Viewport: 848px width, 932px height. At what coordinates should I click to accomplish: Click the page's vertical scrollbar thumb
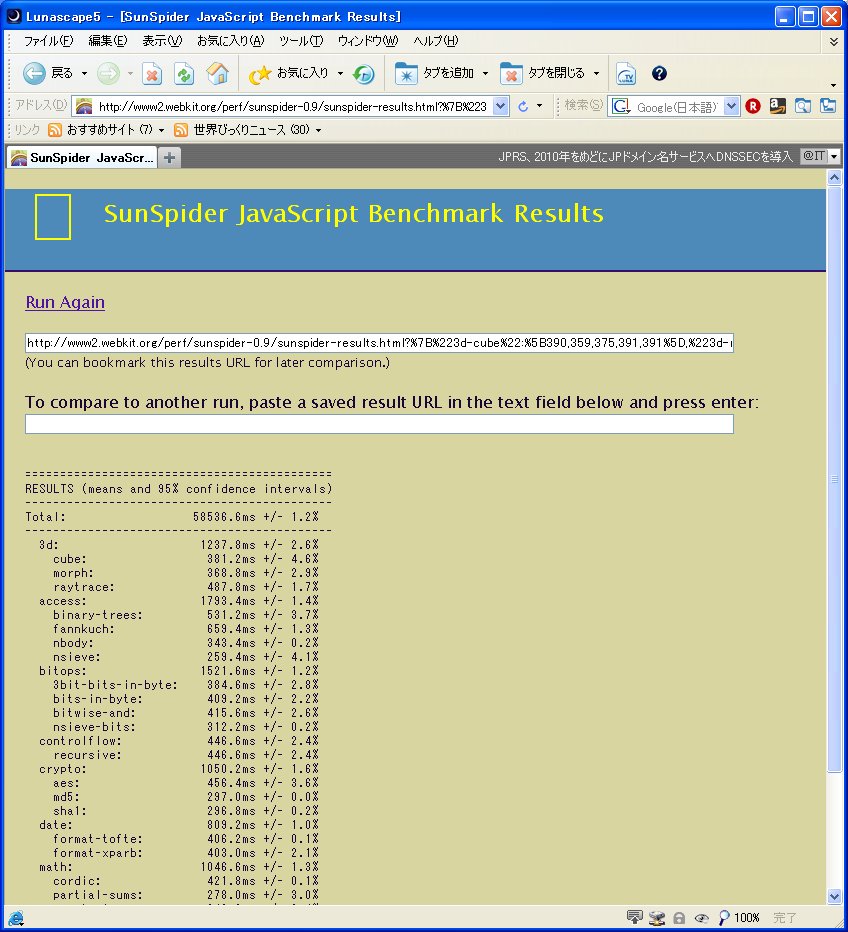pyautogui.click(x=834, y=480)
